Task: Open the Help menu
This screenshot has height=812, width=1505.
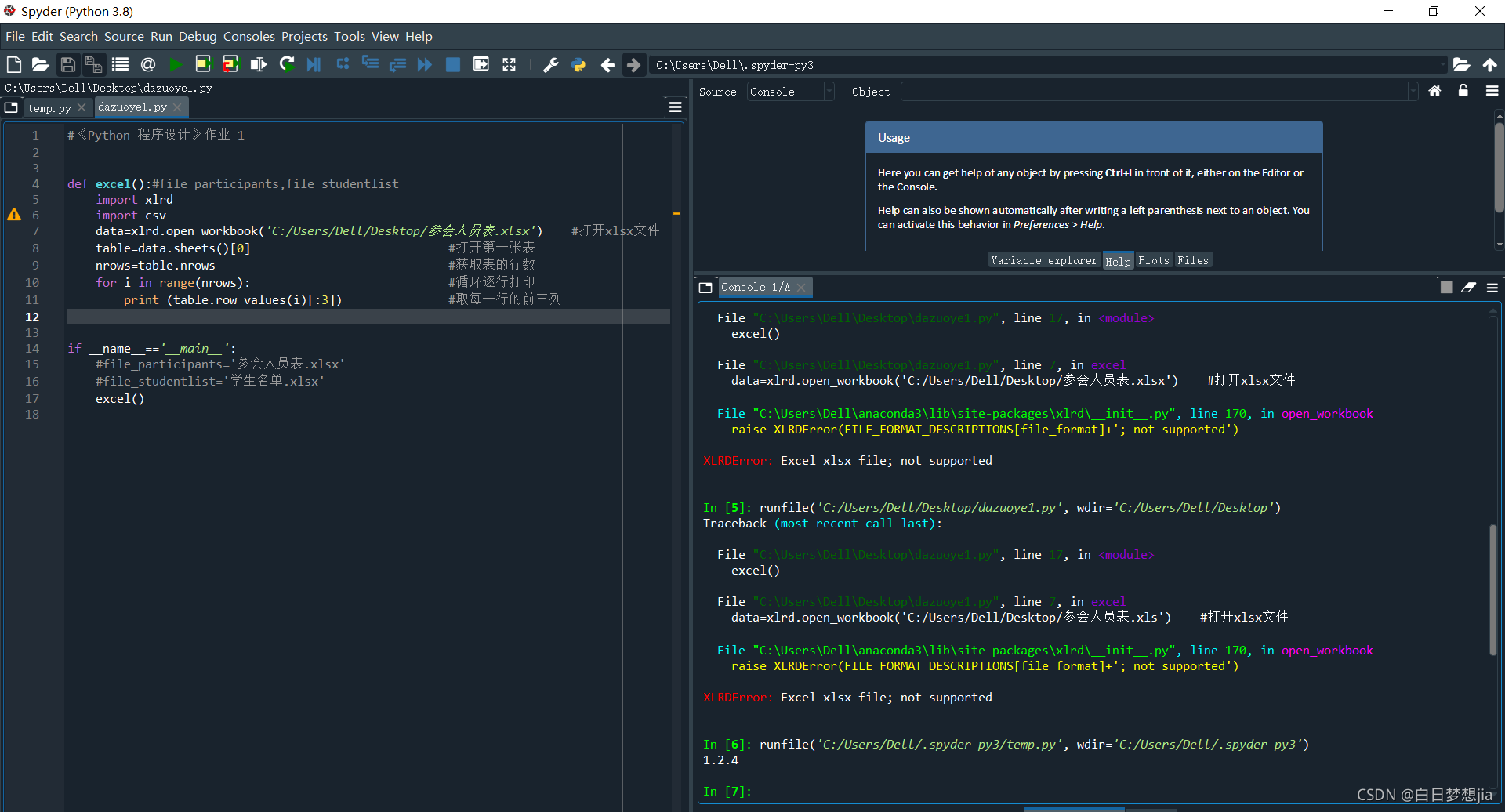Action: coord(419,36)
